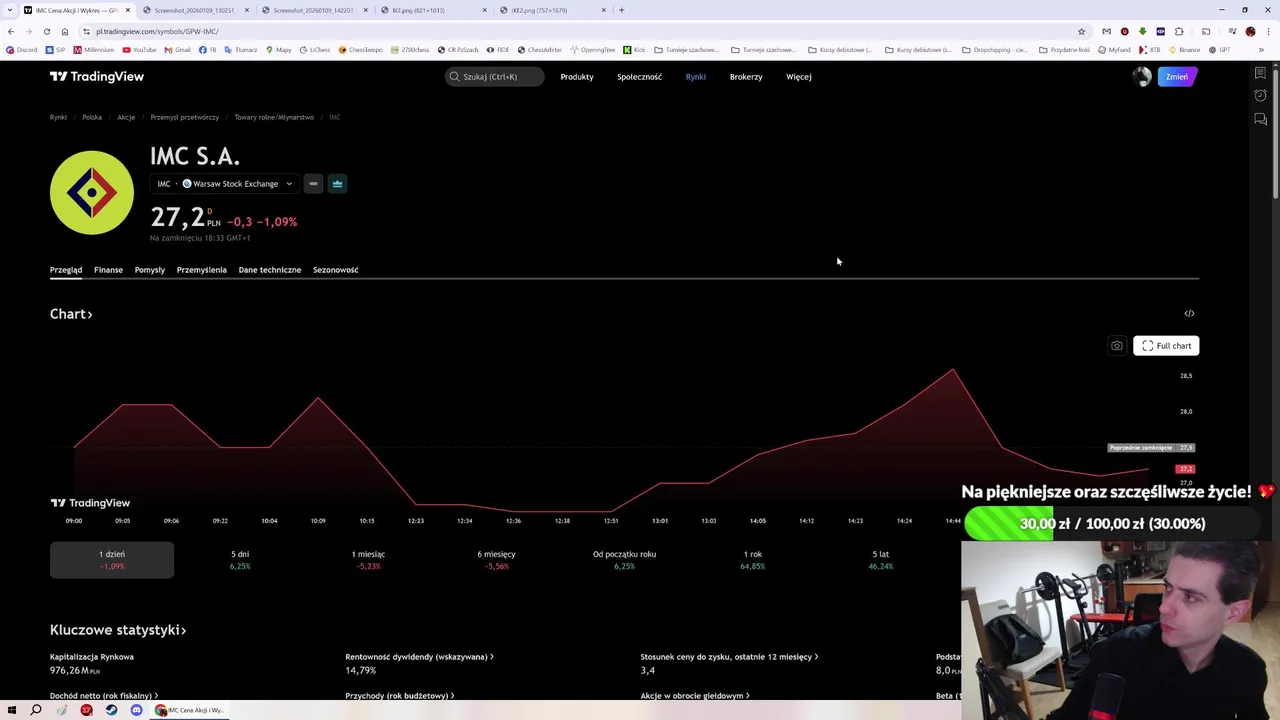
Task: Open Rentowność dywidendy (wskazywana) details
Action: point(419,657)
